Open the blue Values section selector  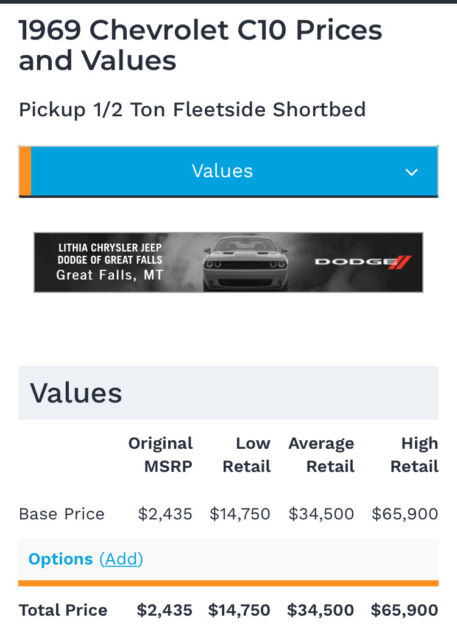point(228,171)
